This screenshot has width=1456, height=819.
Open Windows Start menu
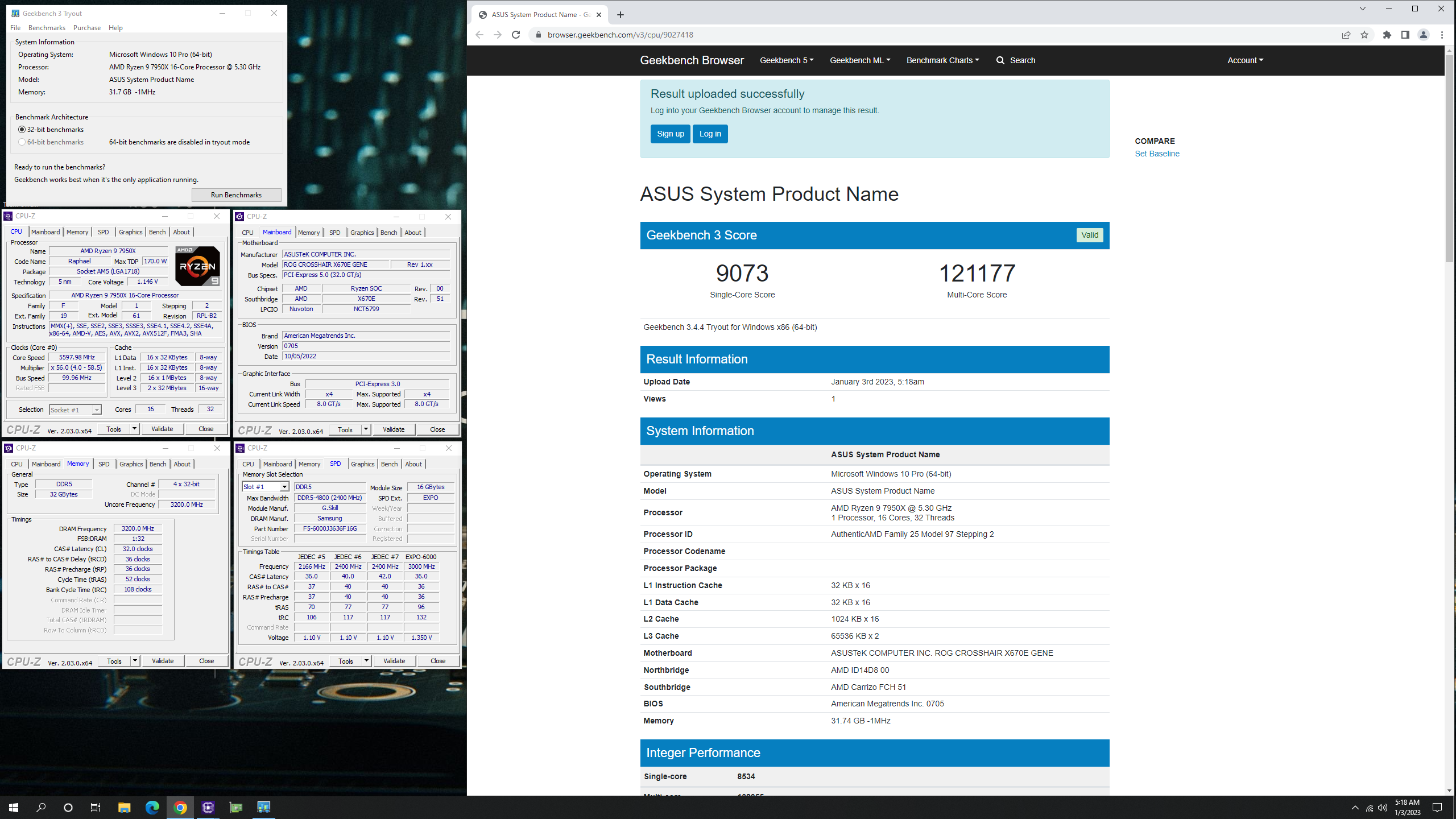coord(14,808)
